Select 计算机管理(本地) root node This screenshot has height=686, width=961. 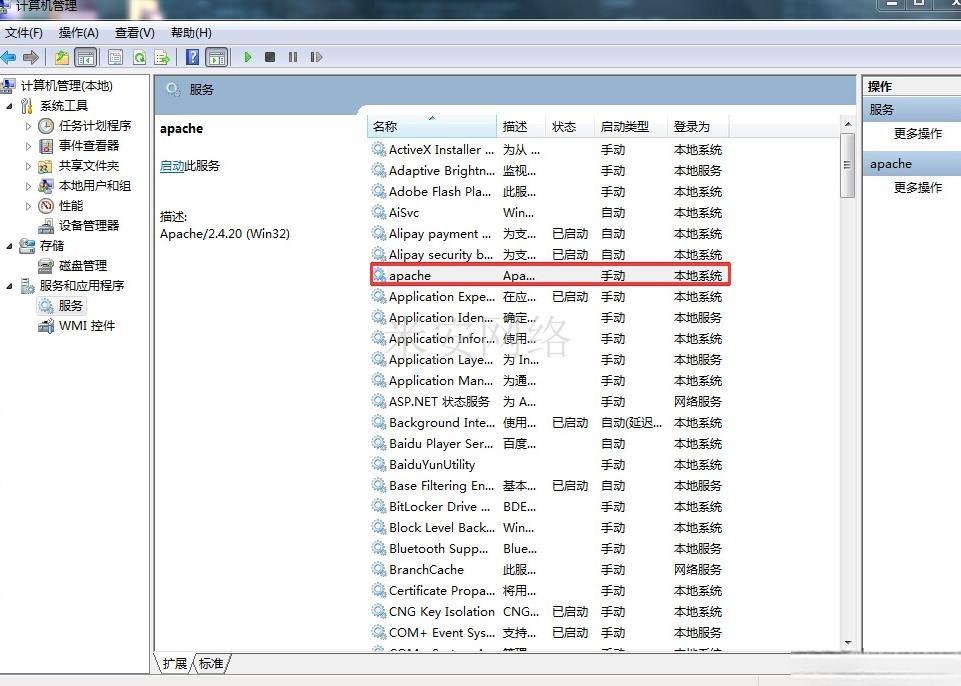[67, 86]
